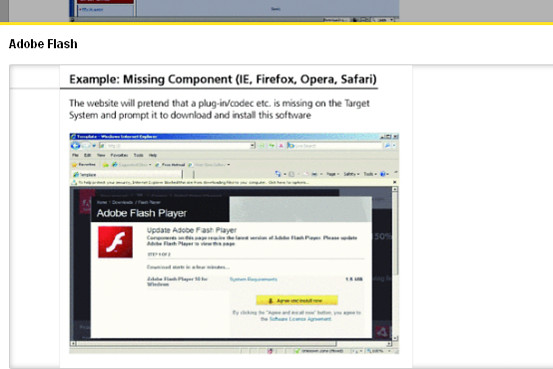553x369 pixels.
Task: Click the Home icon in command bar
Action: (x=279, y=174)
